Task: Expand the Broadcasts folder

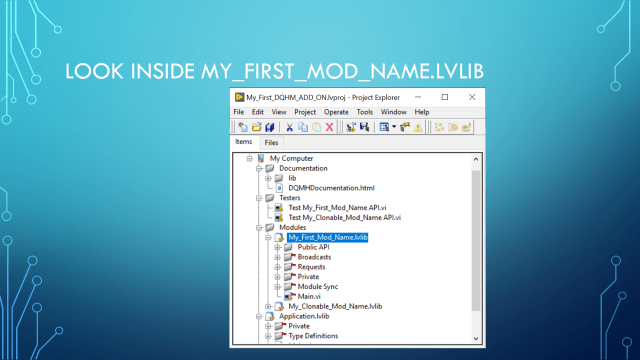Action: [x=278, y=257]
